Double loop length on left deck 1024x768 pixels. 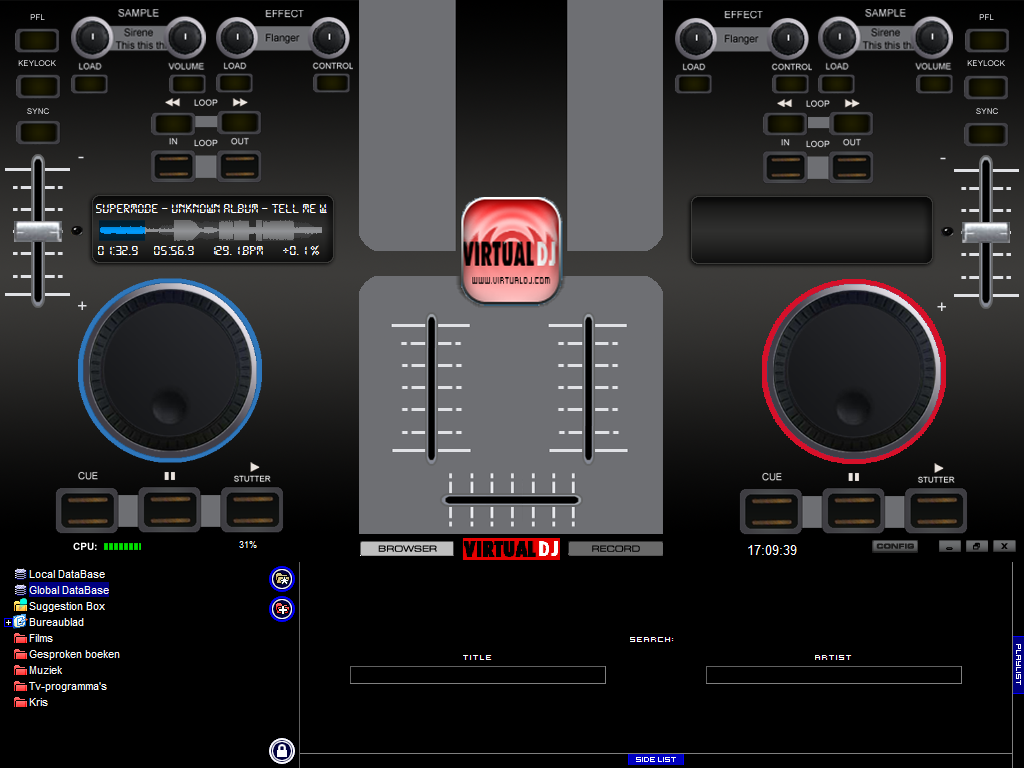pyautogui.click(x=240, y=122)
